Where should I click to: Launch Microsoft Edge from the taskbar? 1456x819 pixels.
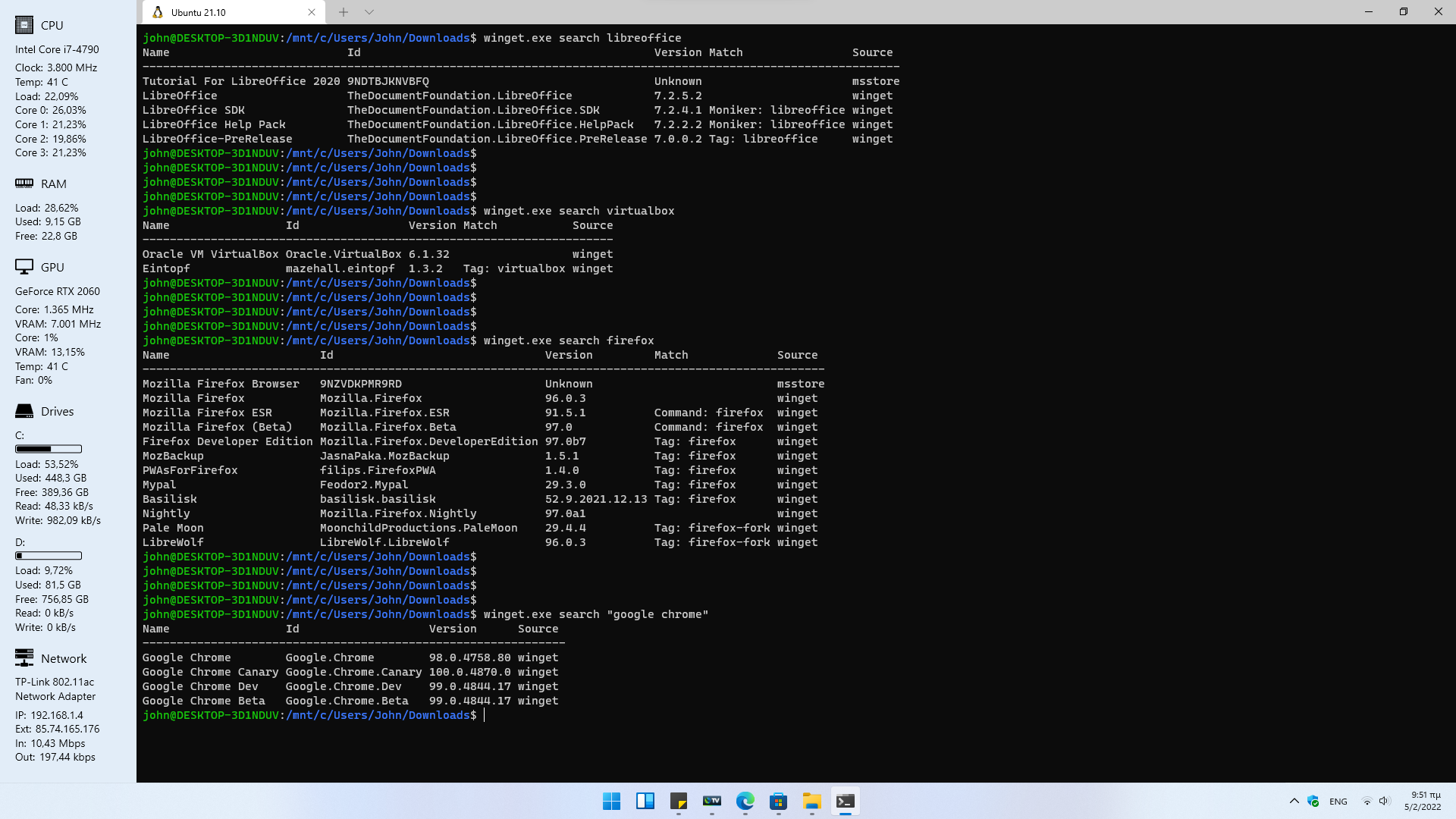[x=745, y=801]
